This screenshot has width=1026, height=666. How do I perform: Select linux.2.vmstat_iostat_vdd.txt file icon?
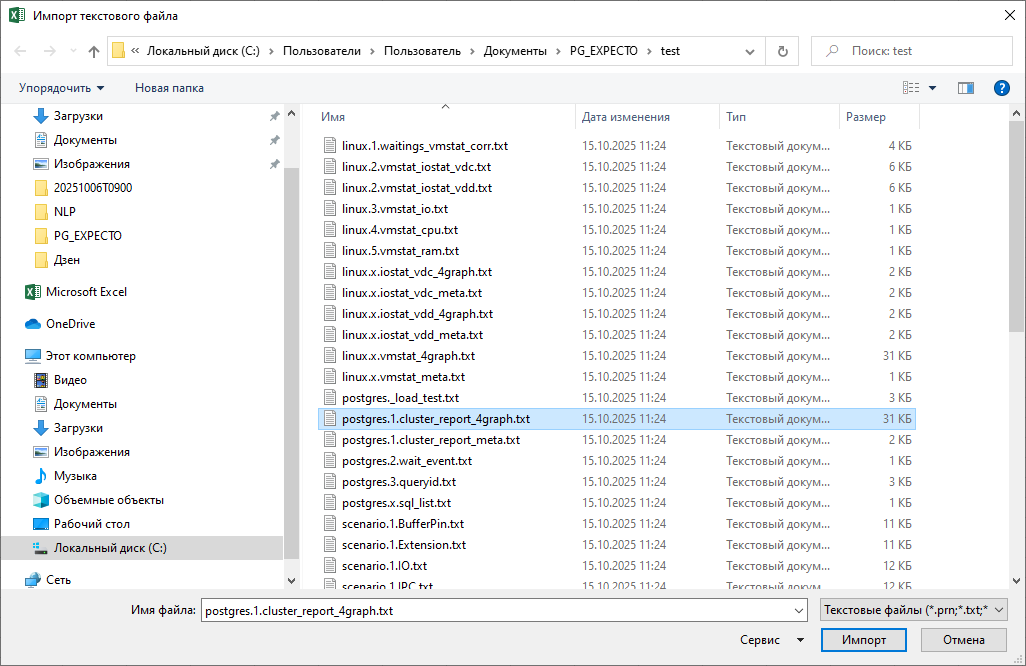pyautogui.click(x=330, y=188)
